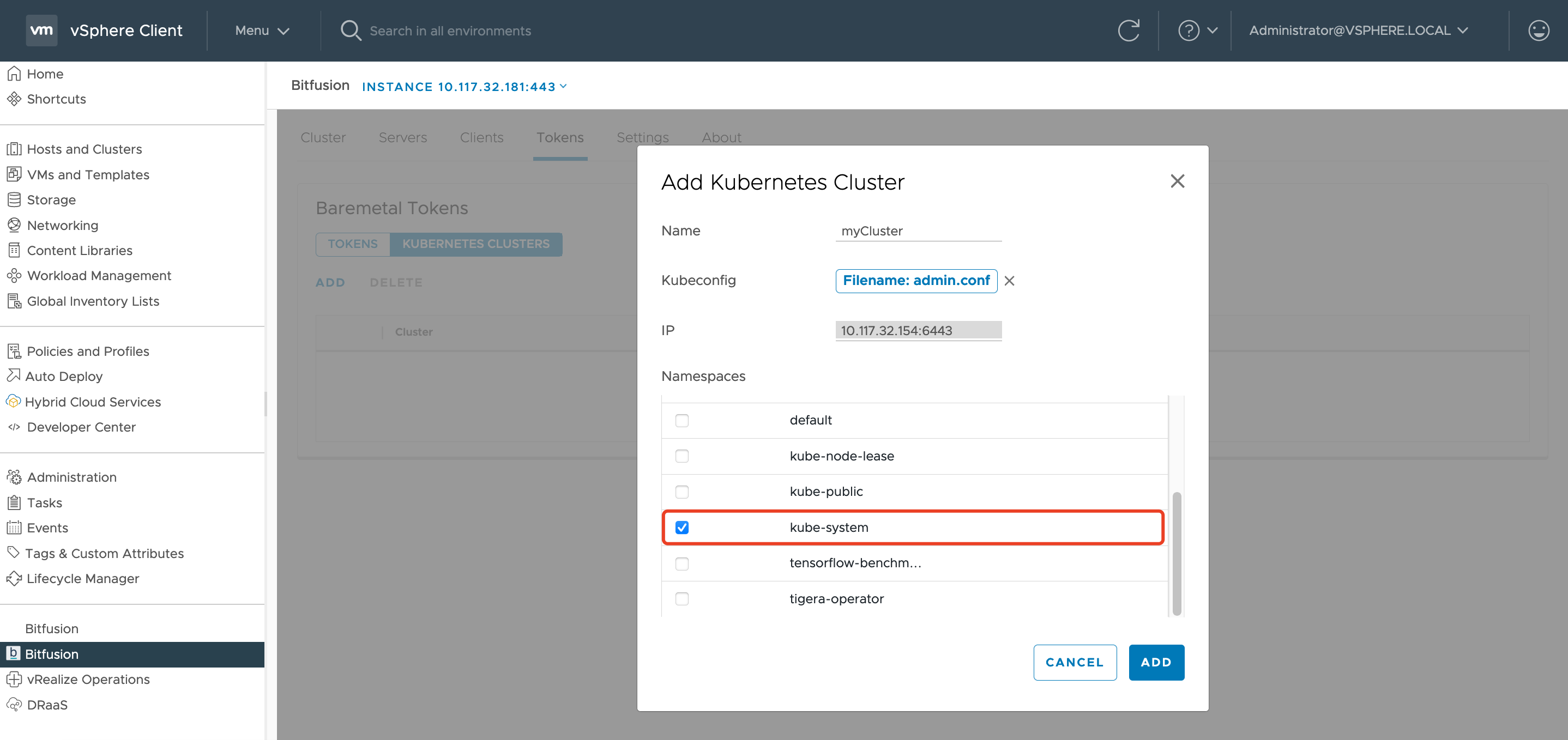This screenshot has height=740, width=1568.
Task: Click the global search magnifier icon
Action: click(351, 31)
